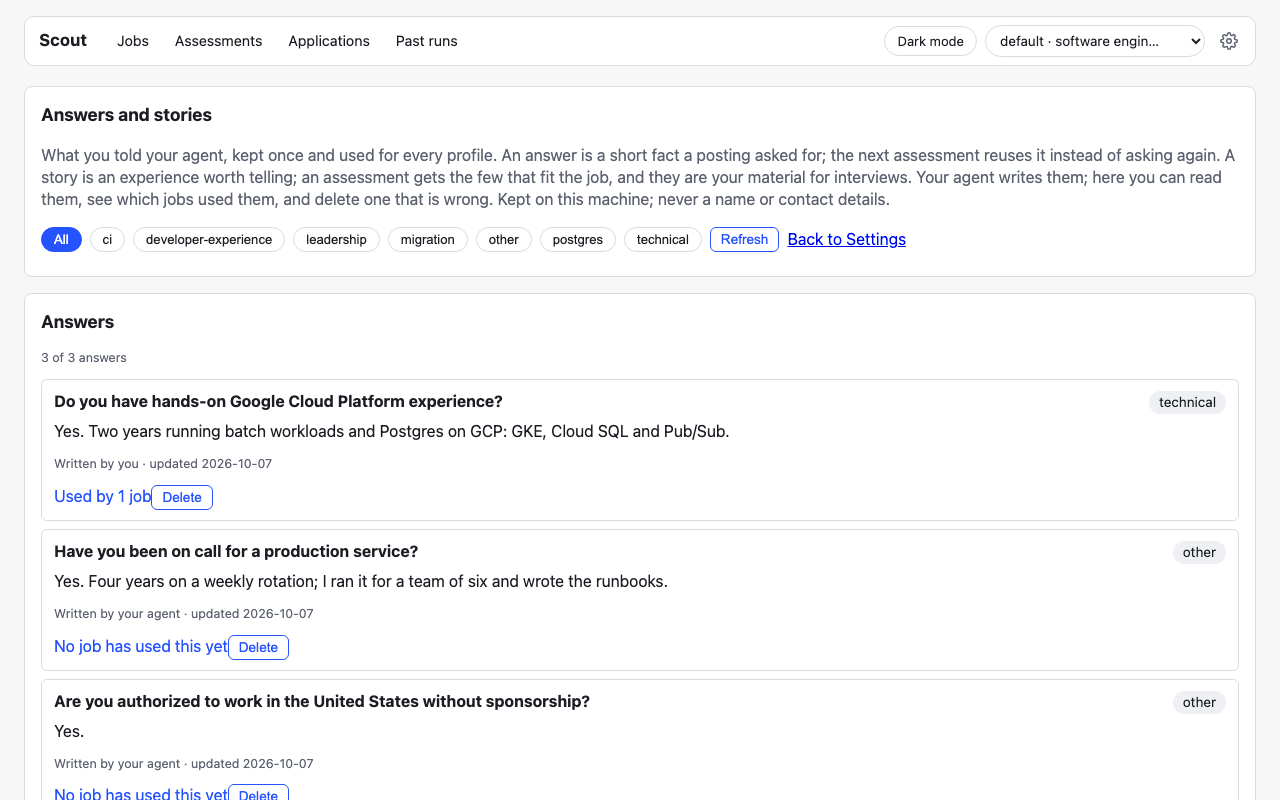Open the profile dropdown 'default · software engin...'

1095,41
